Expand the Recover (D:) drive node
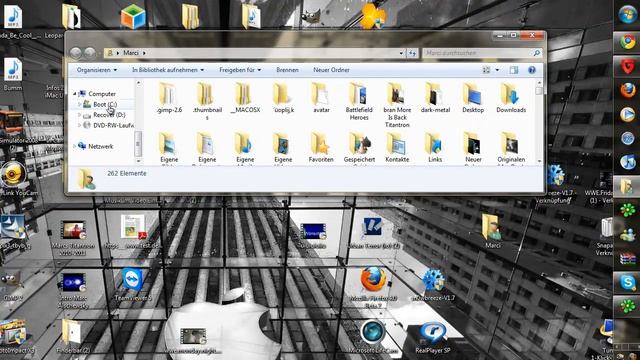The image size is (640, 360). (80, 115)
